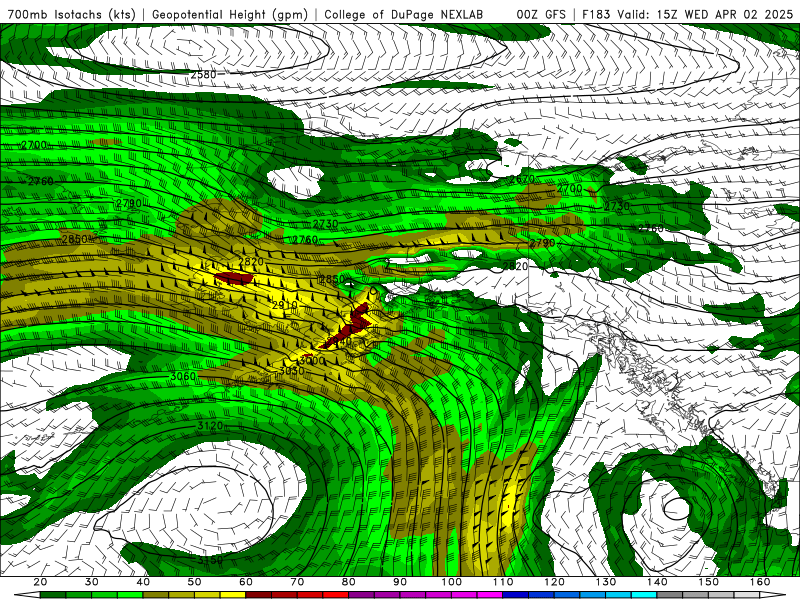This screenshot has width=800, height=600.
Task: Click the 3120 height contour label
Action: pyautogui.click(x=210, y=426)
